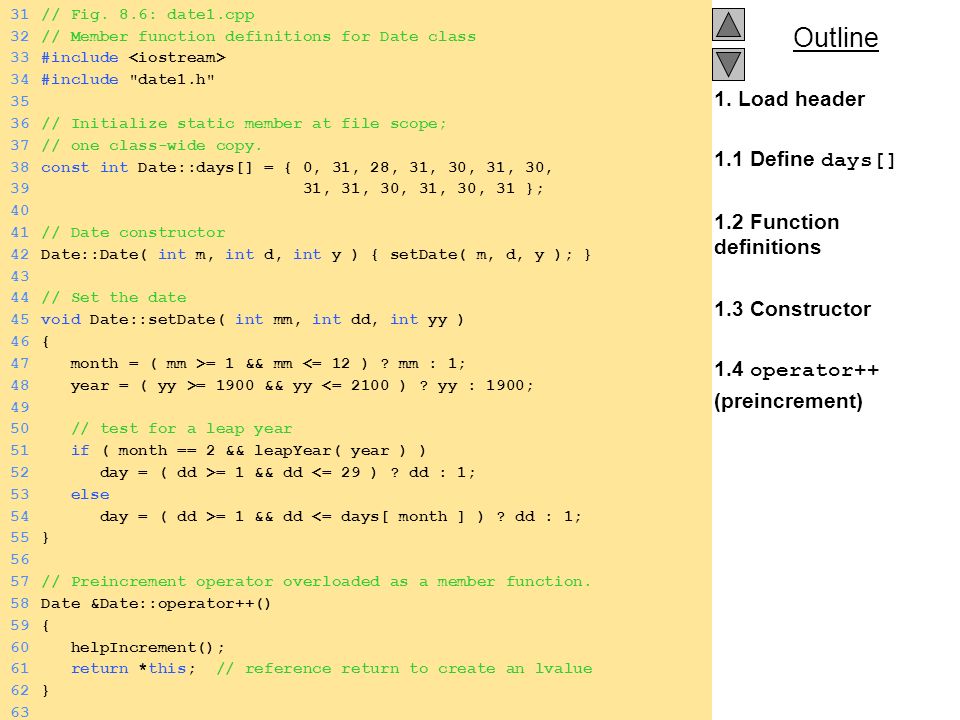Click the '#include <iostream>' line
The image size is (960, 720).
tap(133, 58)
